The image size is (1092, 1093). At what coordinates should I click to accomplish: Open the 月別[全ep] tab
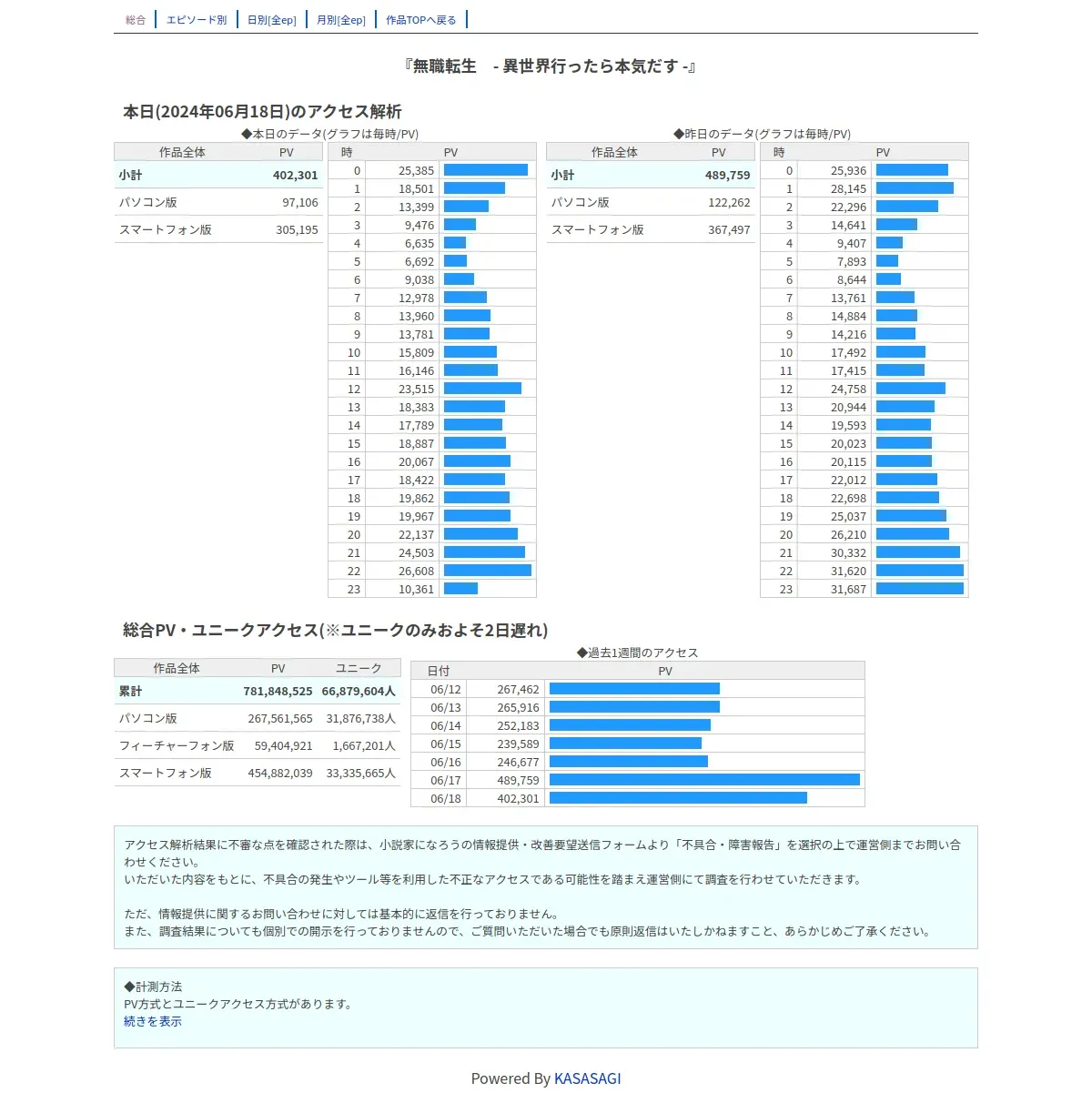(341, 20)
